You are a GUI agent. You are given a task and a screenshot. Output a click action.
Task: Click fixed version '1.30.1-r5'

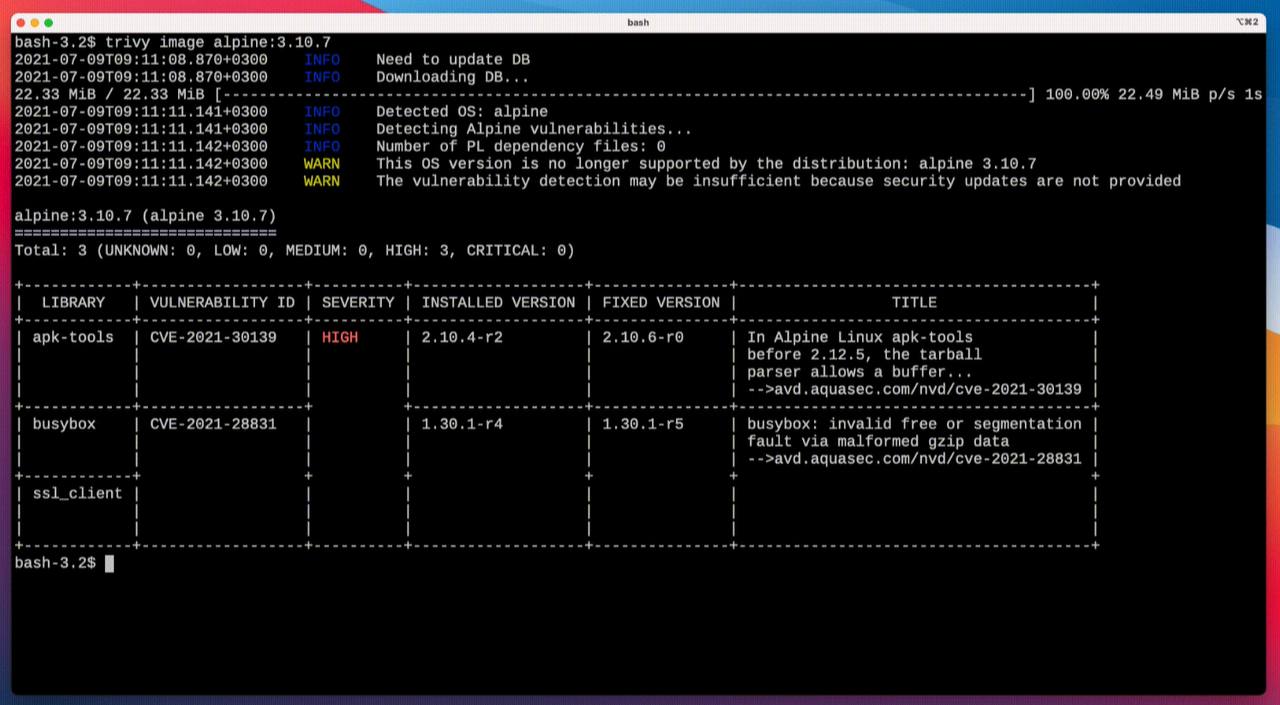point(643,424)
